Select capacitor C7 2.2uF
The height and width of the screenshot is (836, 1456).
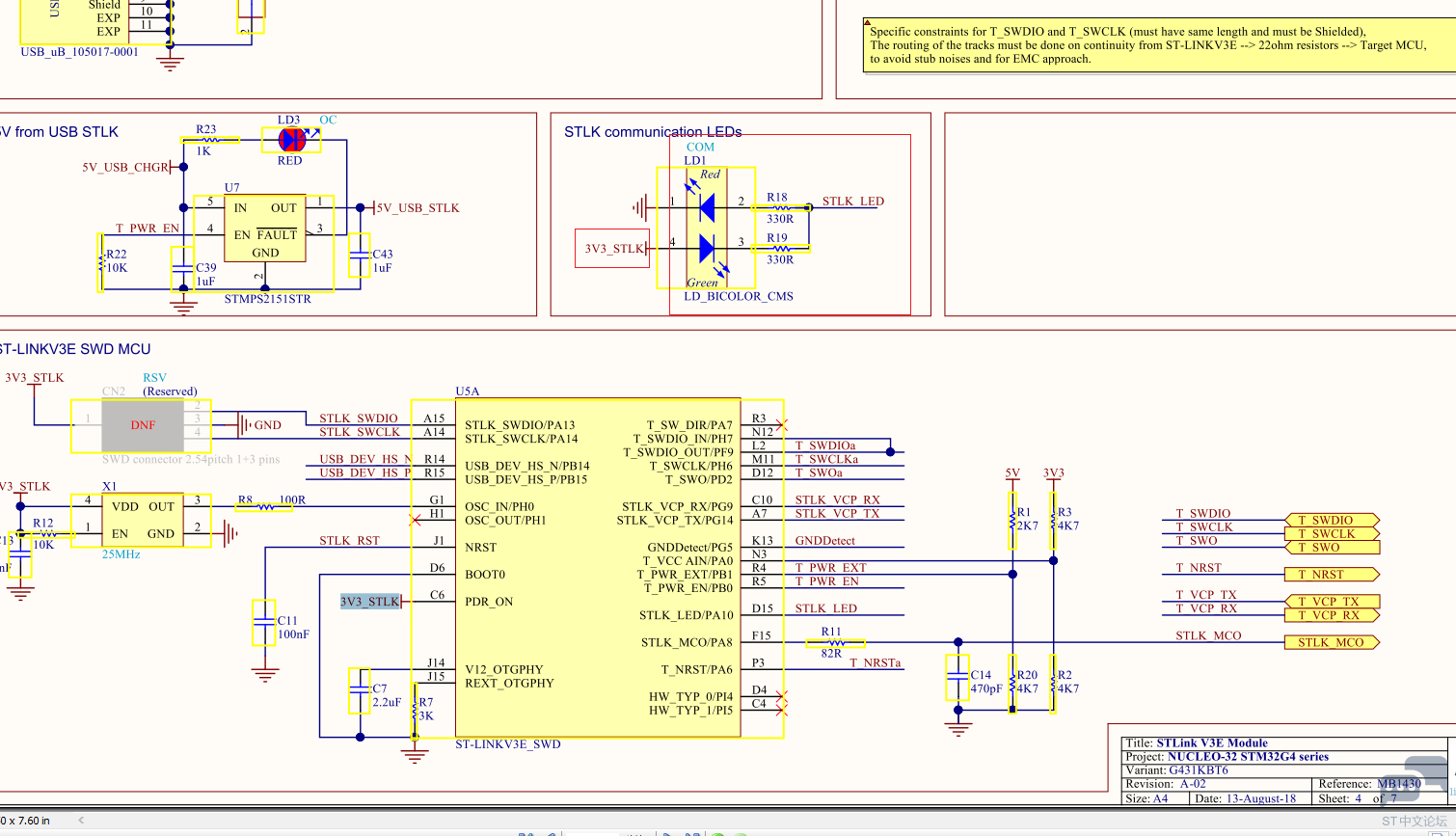359,691
